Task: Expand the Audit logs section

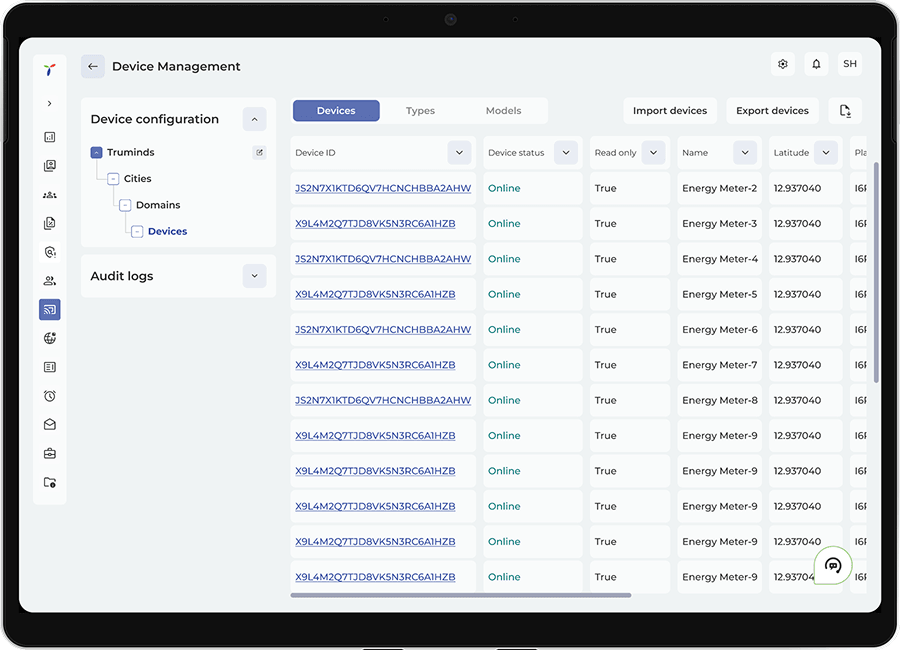Action: [x=254, y=276]
